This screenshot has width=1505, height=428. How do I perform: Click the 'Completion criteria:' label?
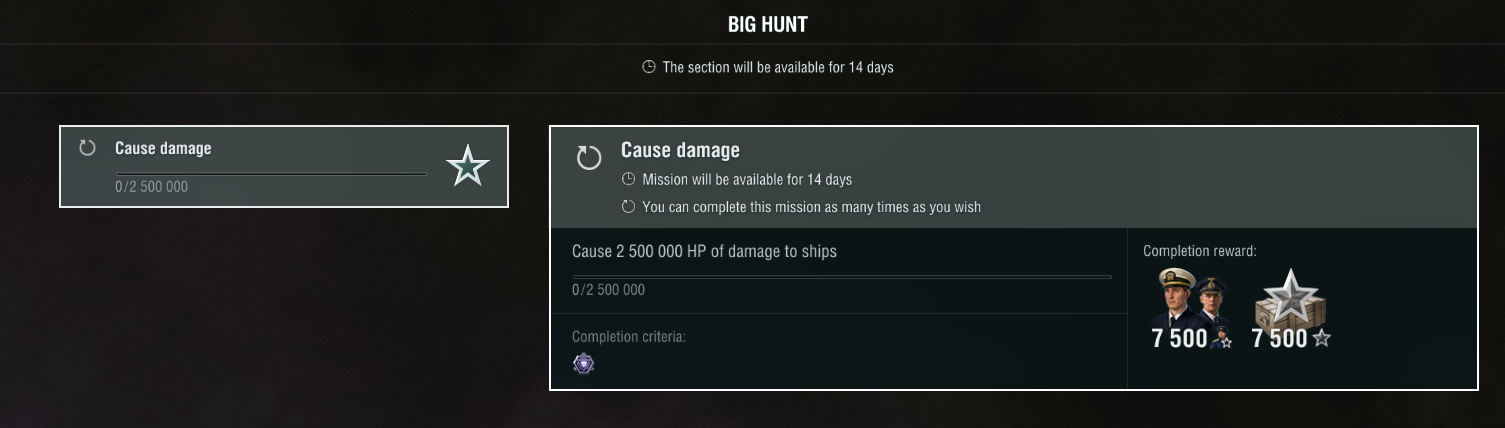coord(628,337)
